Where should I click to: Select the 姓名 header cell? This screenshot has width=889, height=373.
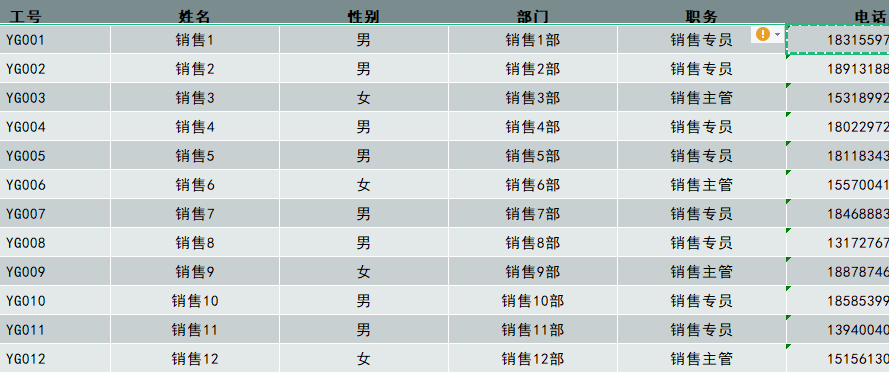tap(194, 12)
